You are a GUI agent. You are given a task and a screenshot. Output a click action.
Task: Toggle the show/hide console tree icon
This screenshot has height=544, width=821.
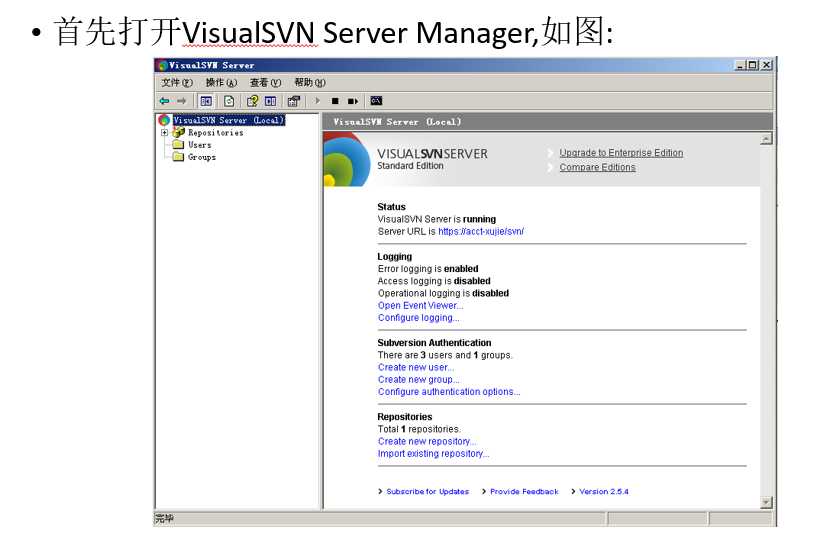point(206,101)
